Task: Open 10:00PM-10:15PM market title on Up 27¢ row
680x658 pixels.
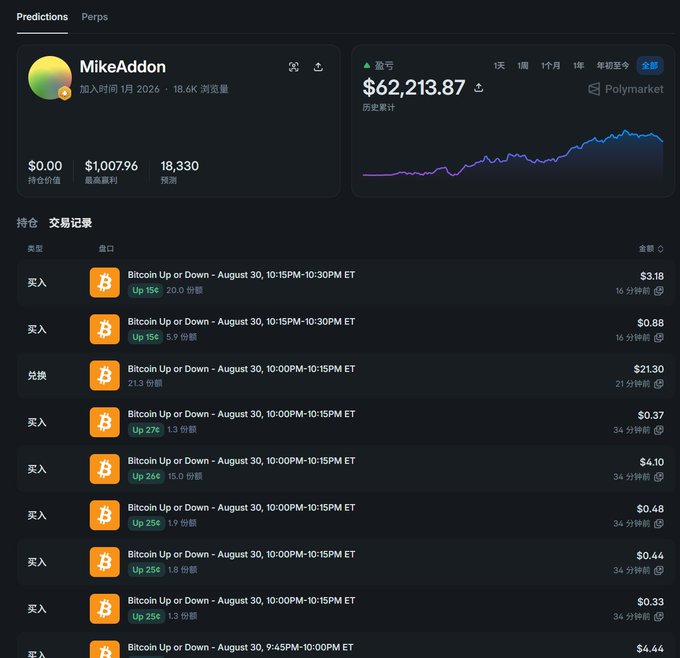Action: (241, 414)
